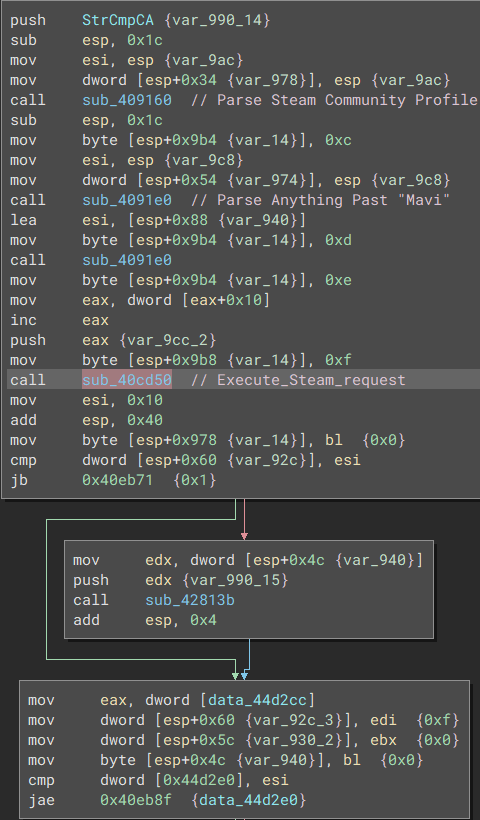Click first sub_4091e0 call with Mavi comment

127,200
